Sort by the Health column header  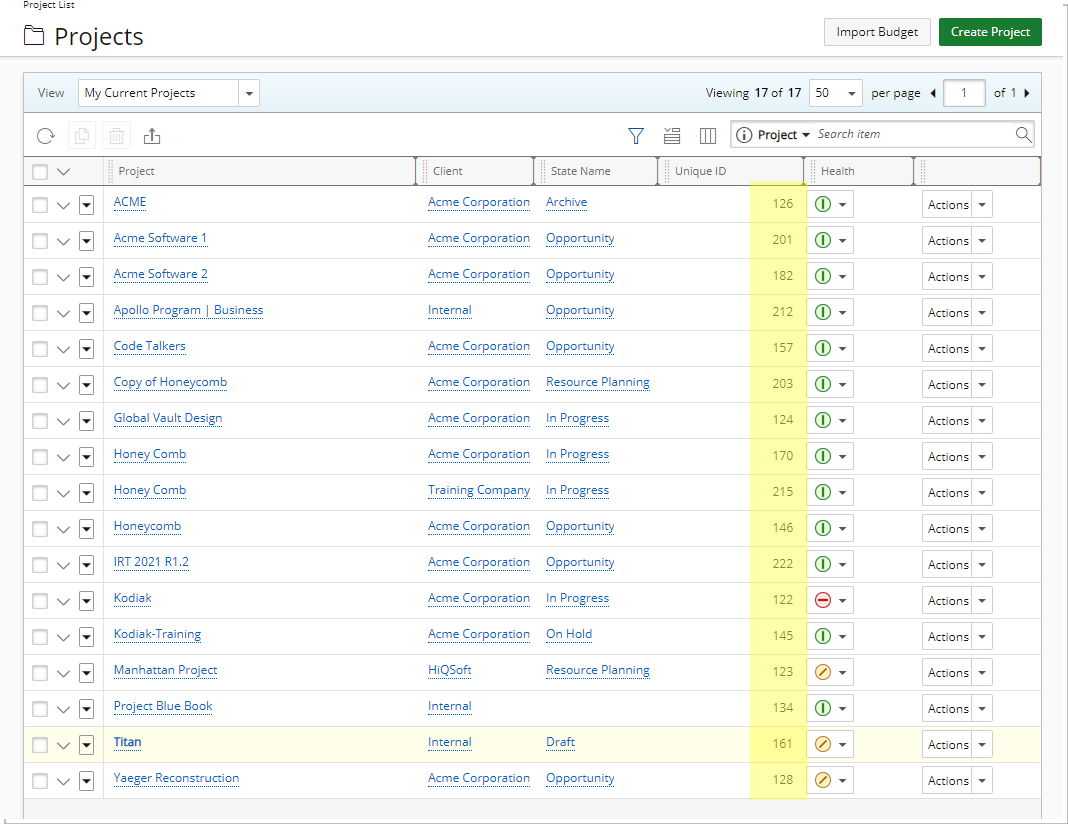pos(837,171)
